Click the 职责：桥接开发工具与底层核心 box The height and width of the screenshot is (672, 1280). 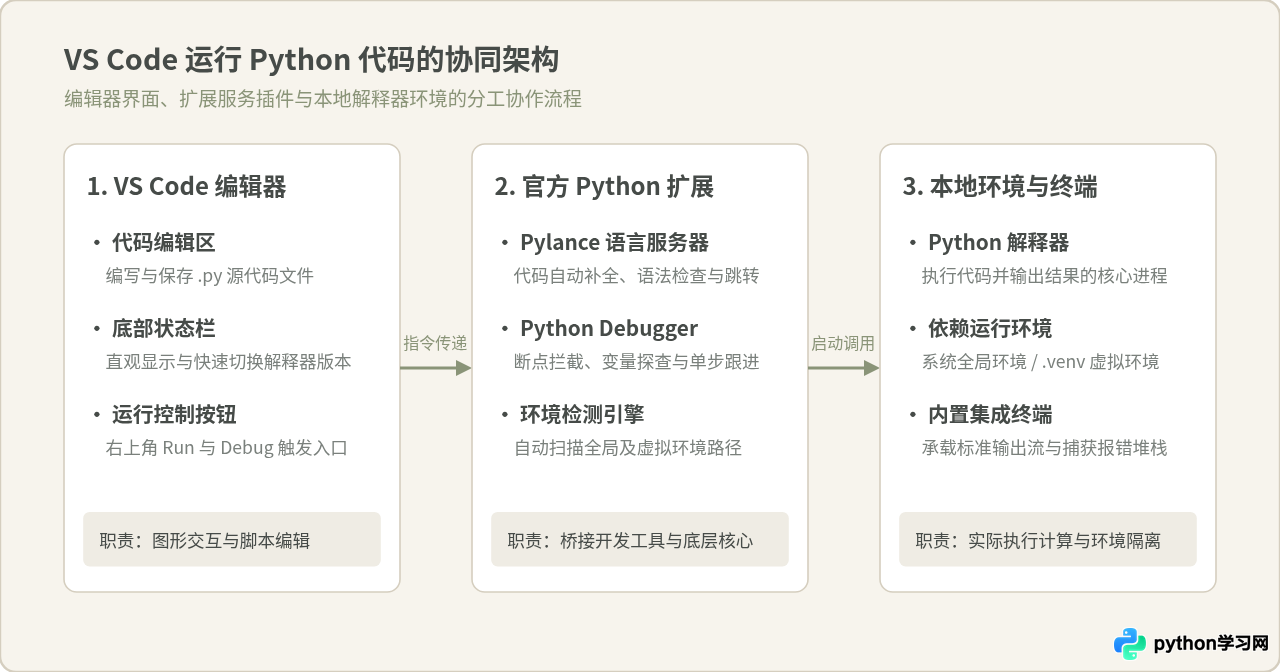point(640,540)
